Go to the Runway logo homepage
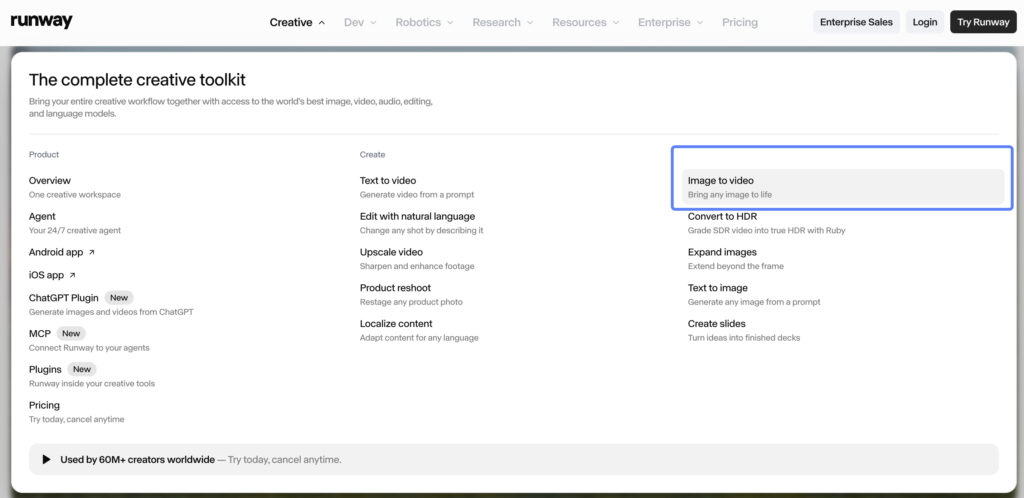Image resolution: width=1024 pixels, height=498 pixels. point(41,22)
